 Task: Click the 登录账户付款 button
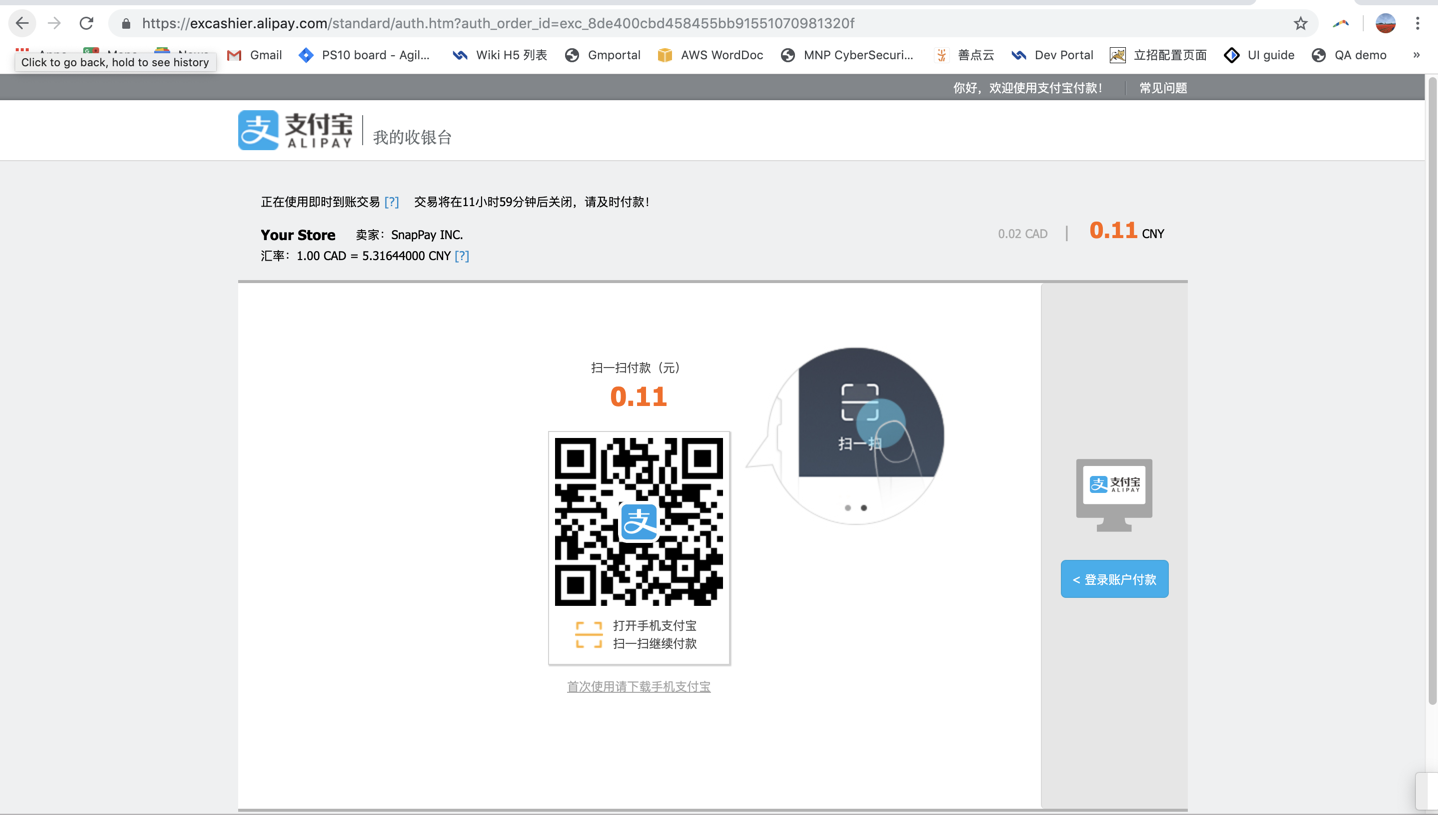tap(1114, 579)
